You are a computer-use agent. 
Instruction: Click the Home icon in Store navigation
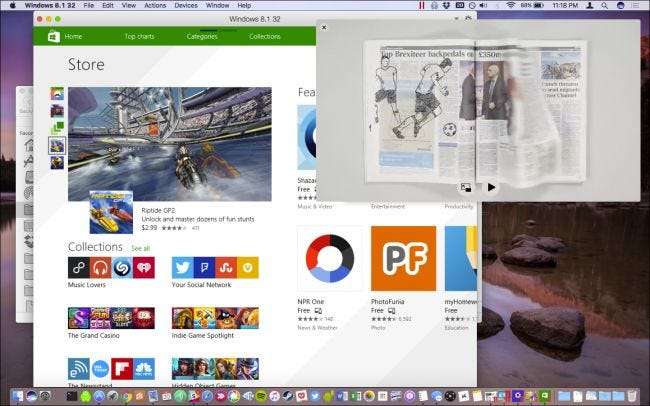[x=53, y=36]
